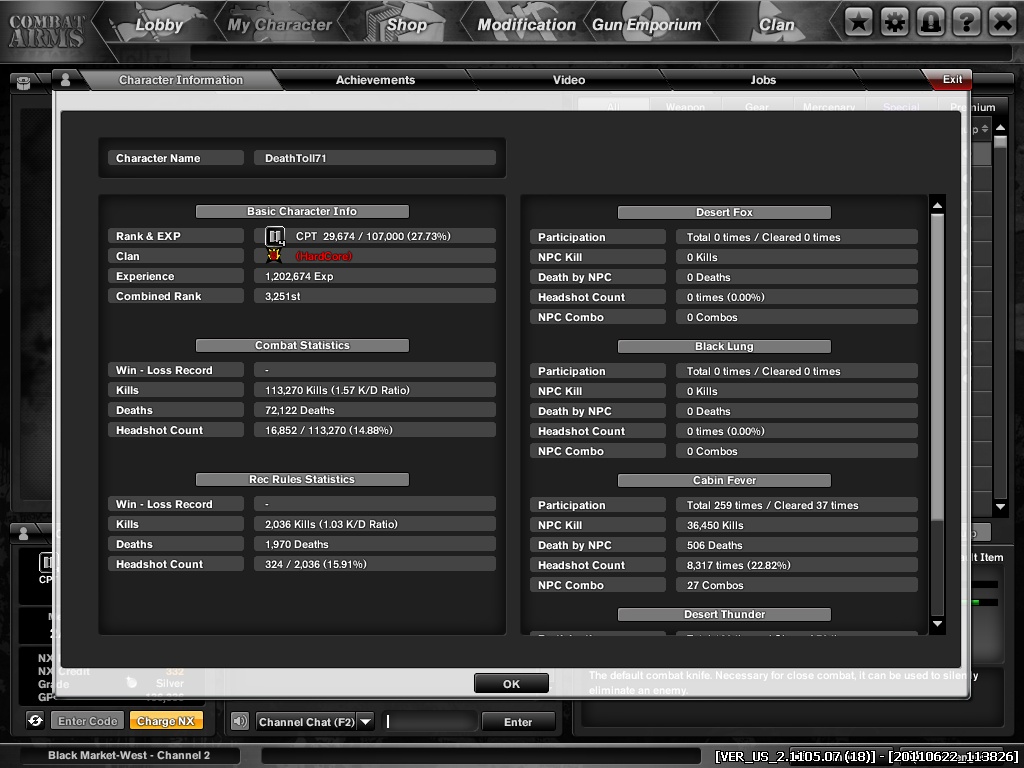Click the Black Lung header
Viewport: 1024px width, 768px height.
point(724,346)
